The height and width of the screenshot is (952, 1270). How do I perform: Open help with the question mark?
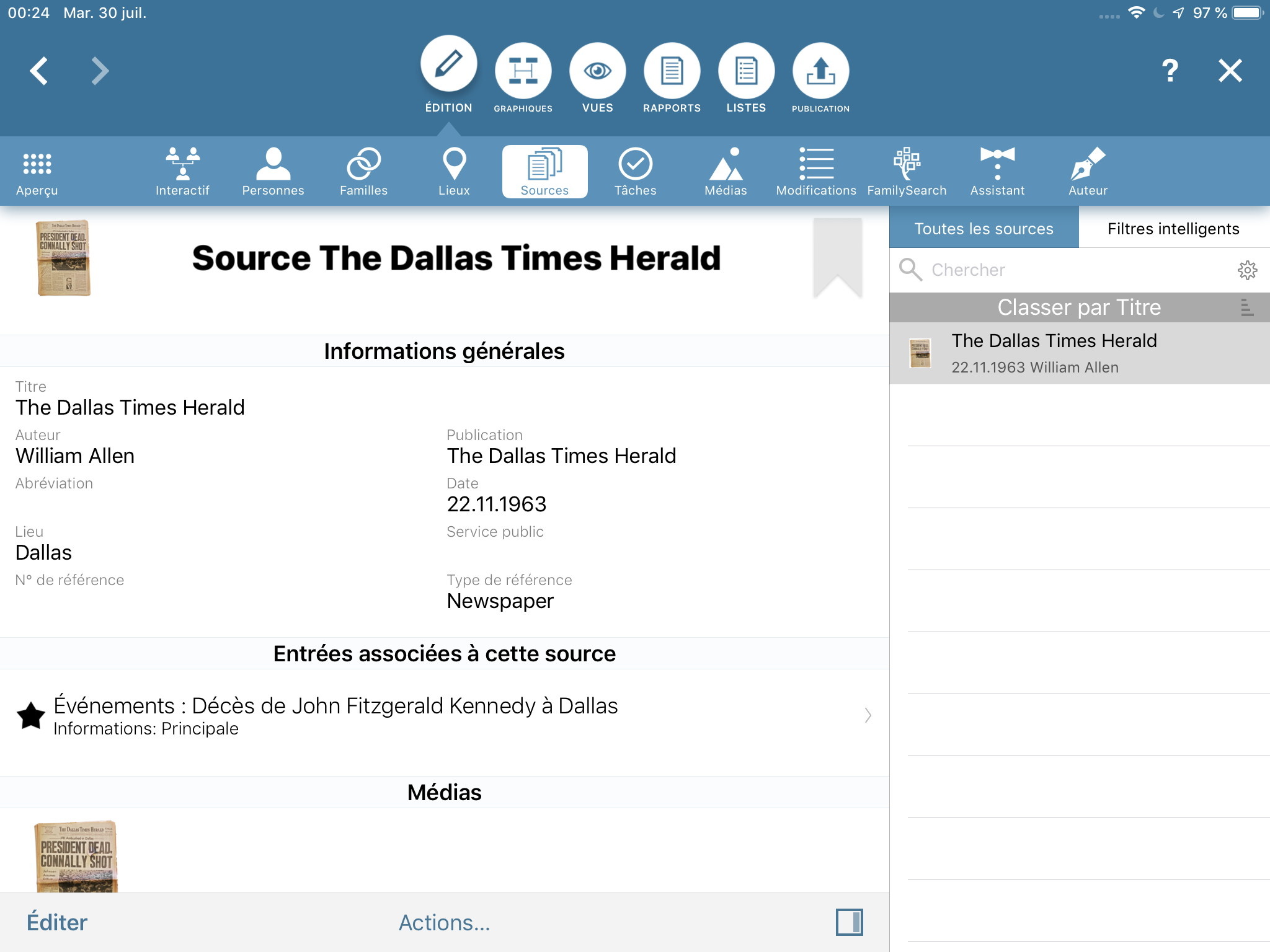pos(1170,71)
